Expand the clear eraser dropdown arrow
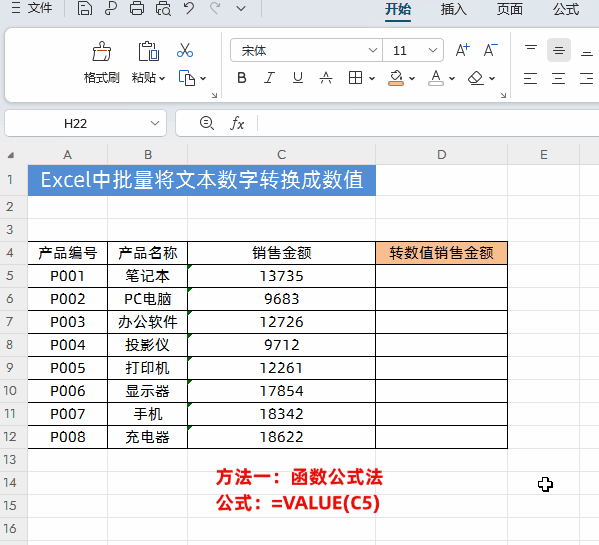Screen dimensions: 599x545 tap(492, 78)
